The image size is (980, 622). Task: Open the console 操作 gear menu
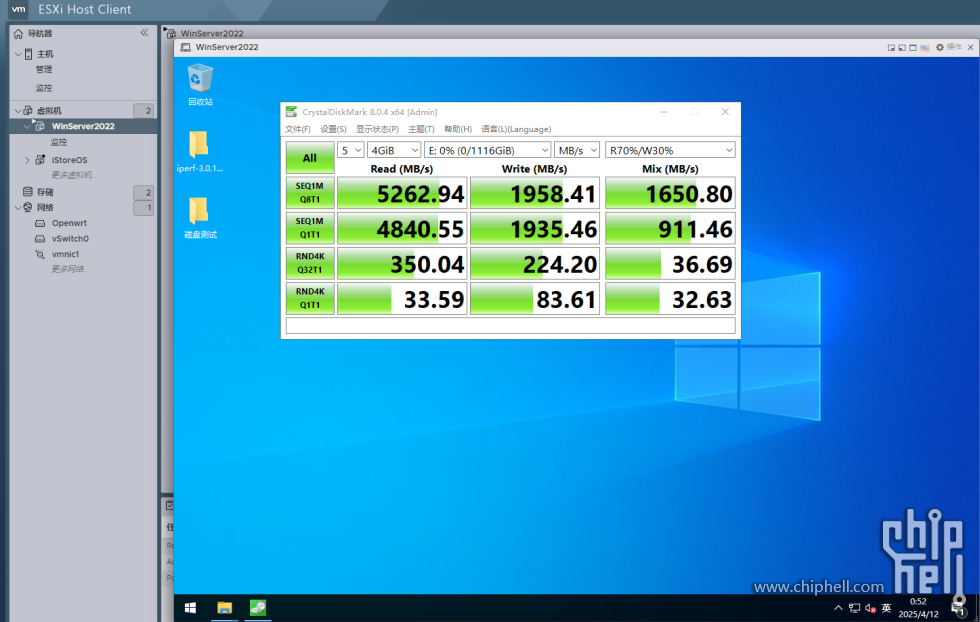(x=948, y=47)
